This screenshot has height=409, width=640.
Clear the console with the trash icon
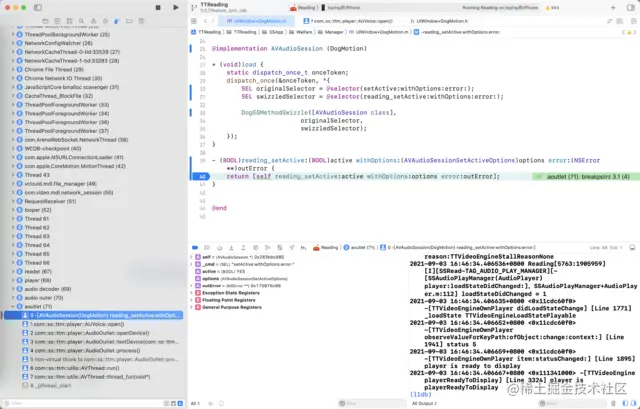613,403
